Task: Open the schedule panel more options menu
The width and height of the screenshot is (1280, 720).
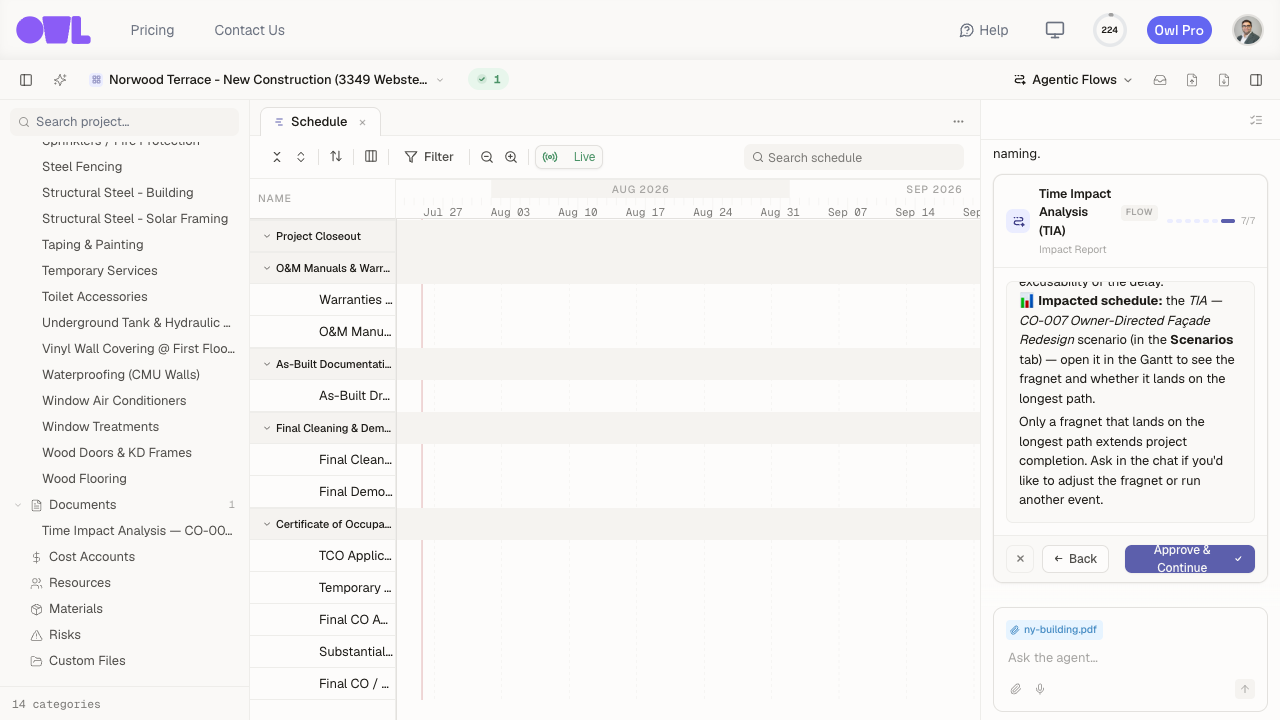Action: 958,122
